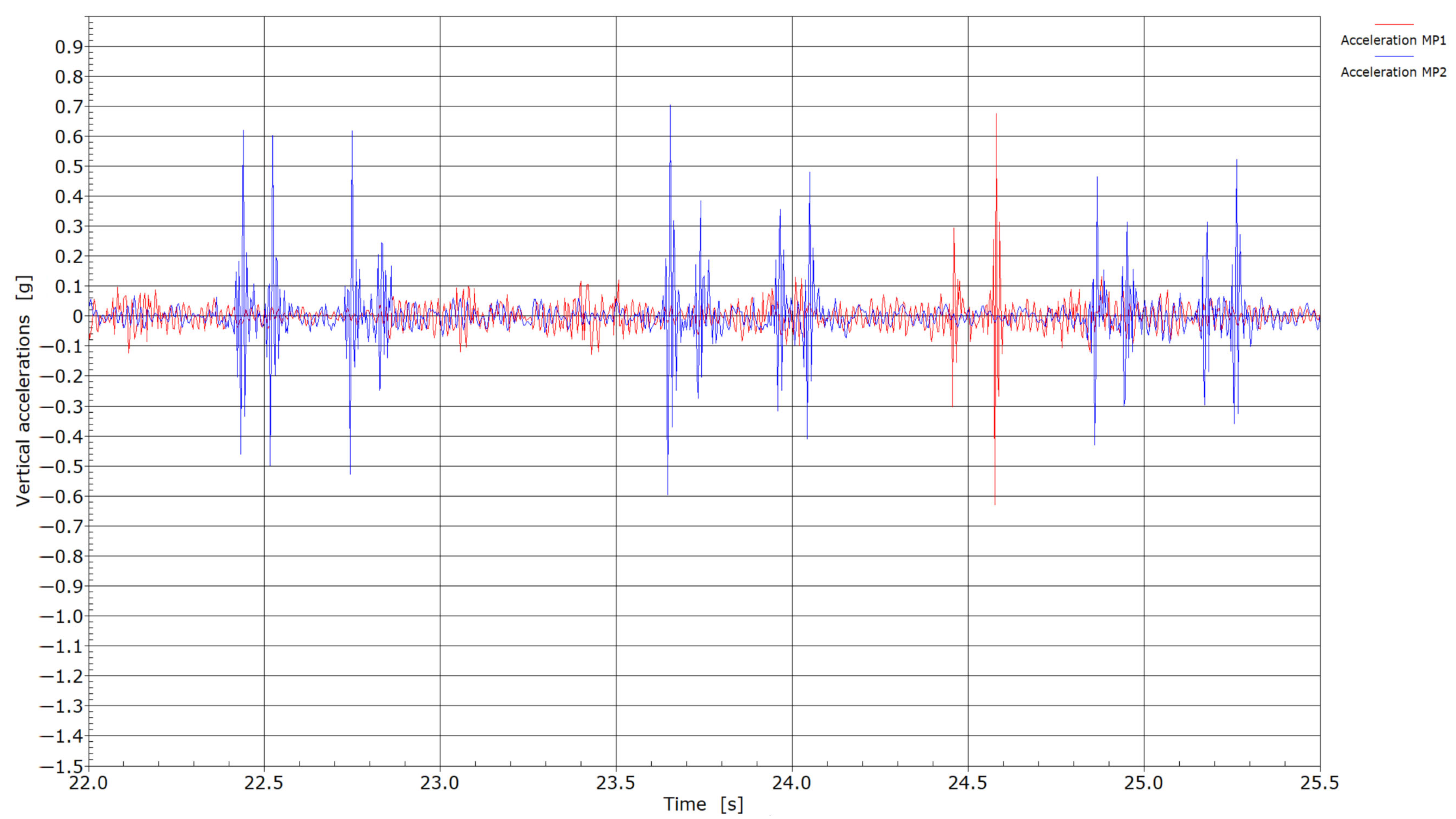The height and width of the screenshot is (819, 1456).
Task: Click the −0.2 label on vertical axis
Action: 61,377
